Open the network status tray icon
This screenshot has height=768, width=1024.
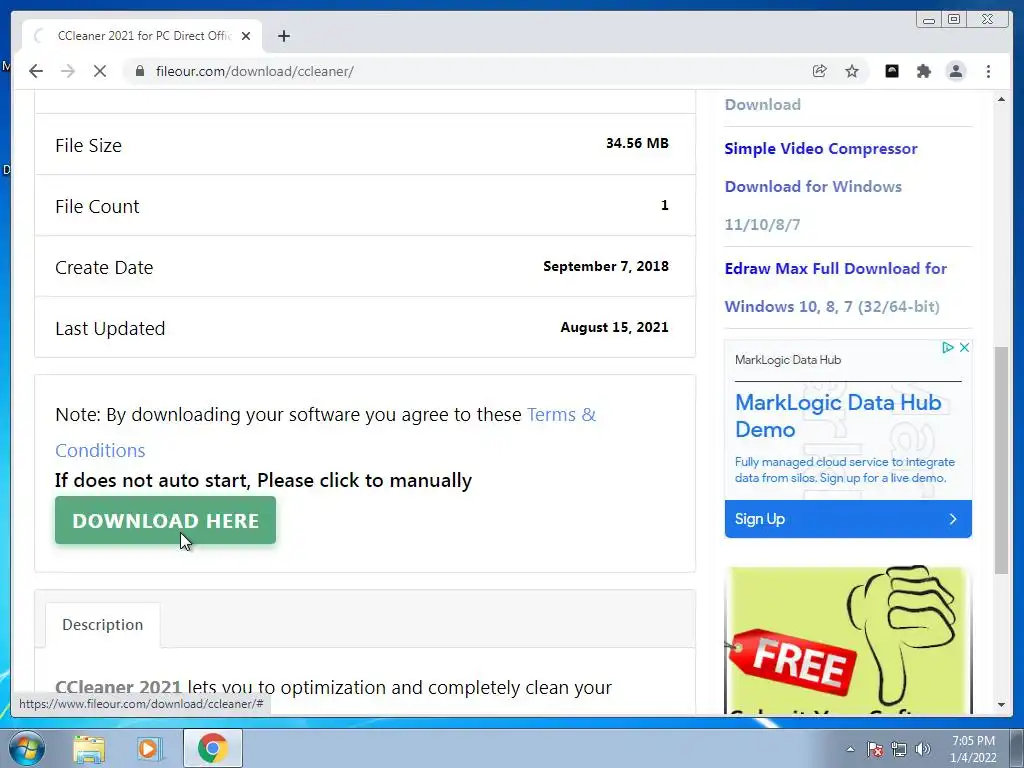pyautogui.click(x=899, y=749)
